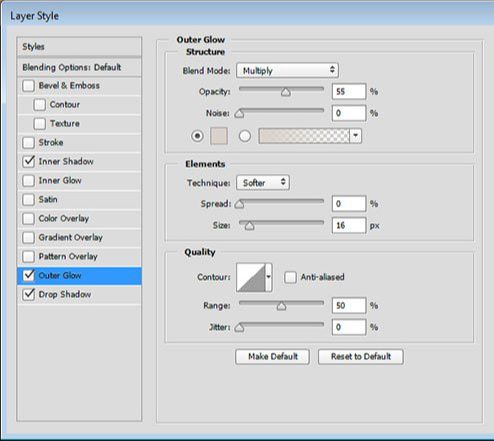Image resolution: width=494 pixels, height=441 pixels.
Task: Open the Contour curve thumbnail editor
Action: [x=251, y=277]
